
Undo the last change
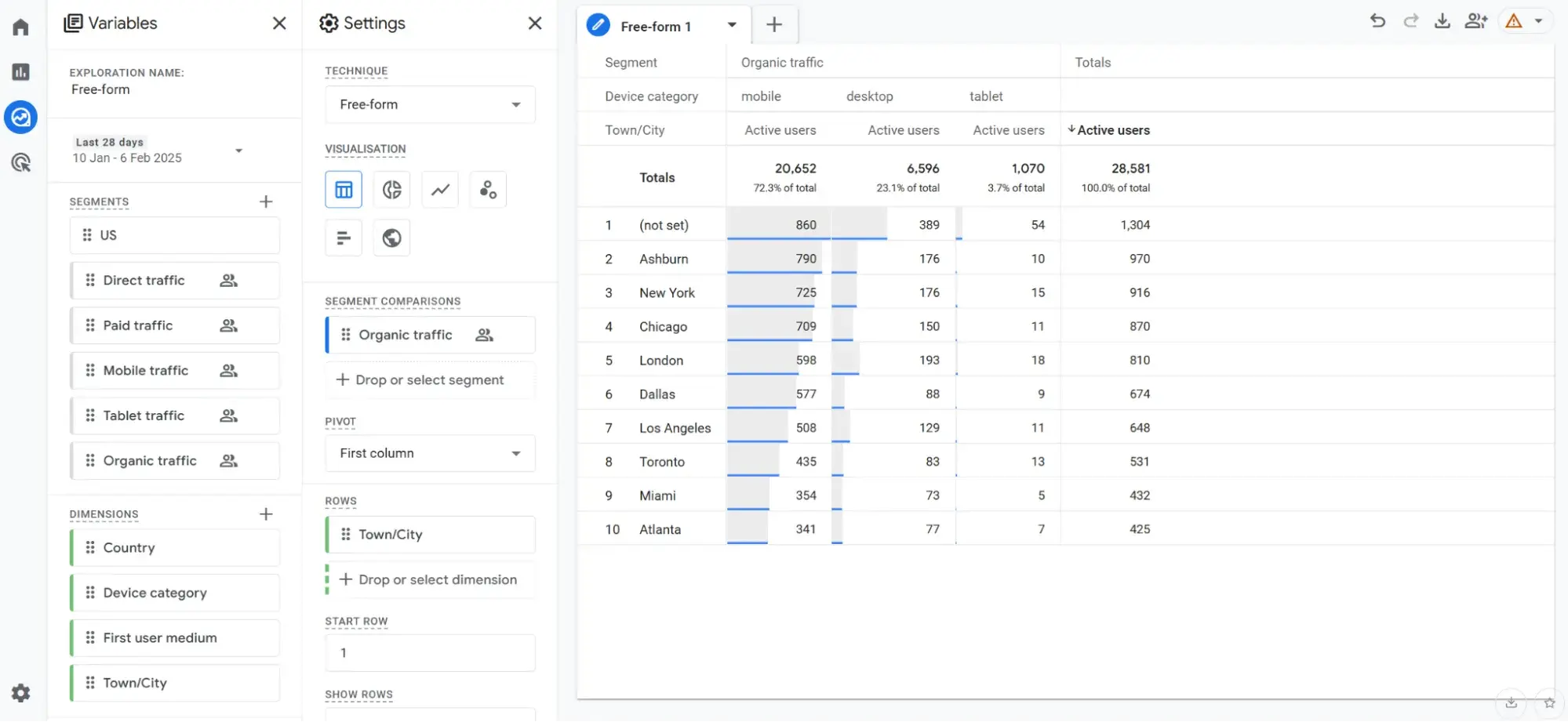click(x=1377, y=21)
